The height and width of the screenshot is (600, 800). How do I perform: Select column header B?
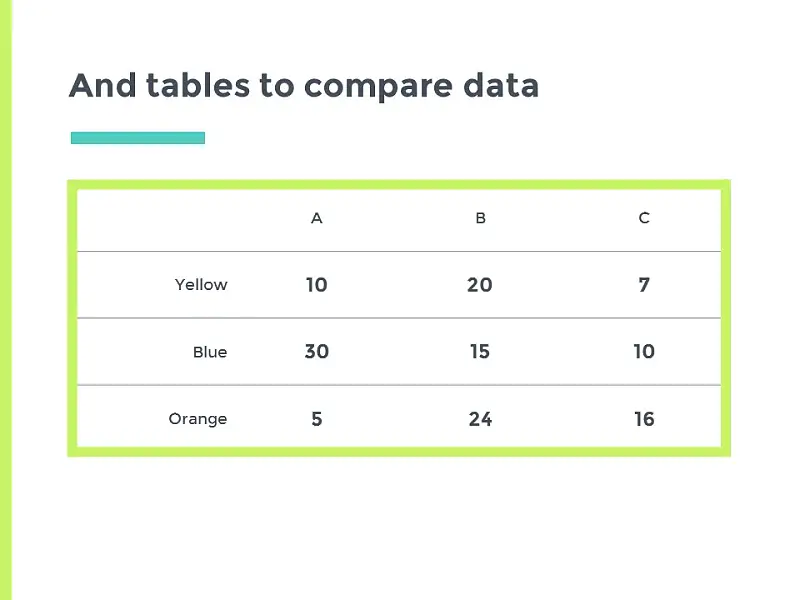481,218
